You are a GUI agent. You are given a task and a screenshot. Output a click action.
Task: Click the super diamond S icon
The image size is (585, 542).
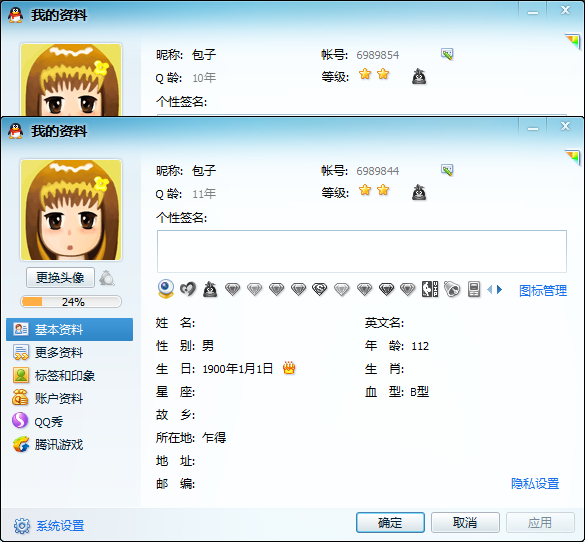coord(320,289)
